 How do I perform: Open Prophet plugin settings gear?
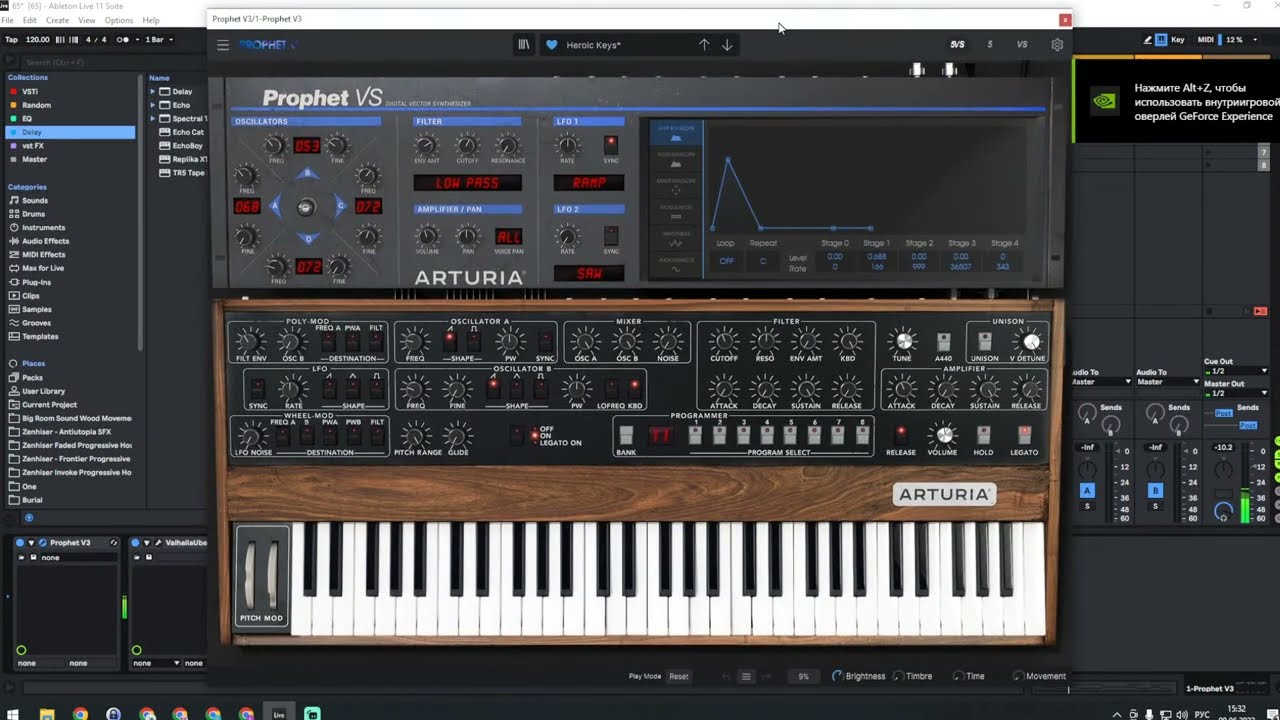coord(1057,45)
